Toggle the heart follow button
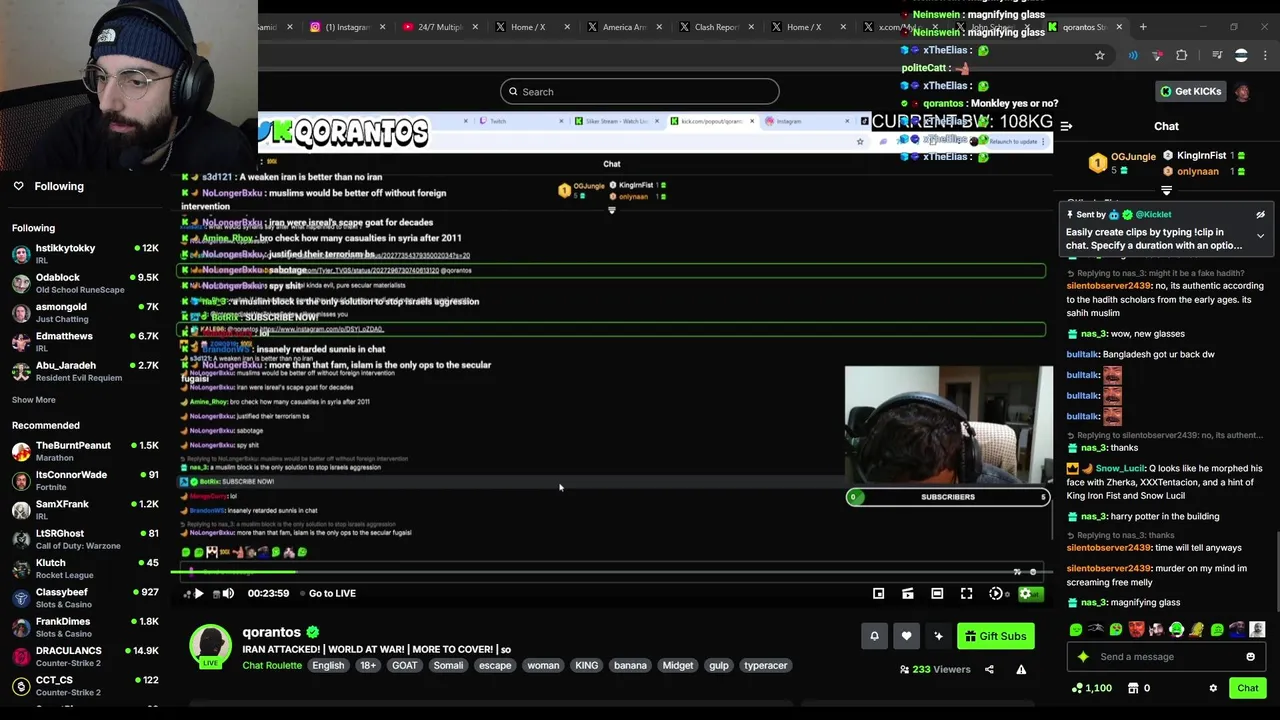The image size is (1280, 720). (906, 636)
